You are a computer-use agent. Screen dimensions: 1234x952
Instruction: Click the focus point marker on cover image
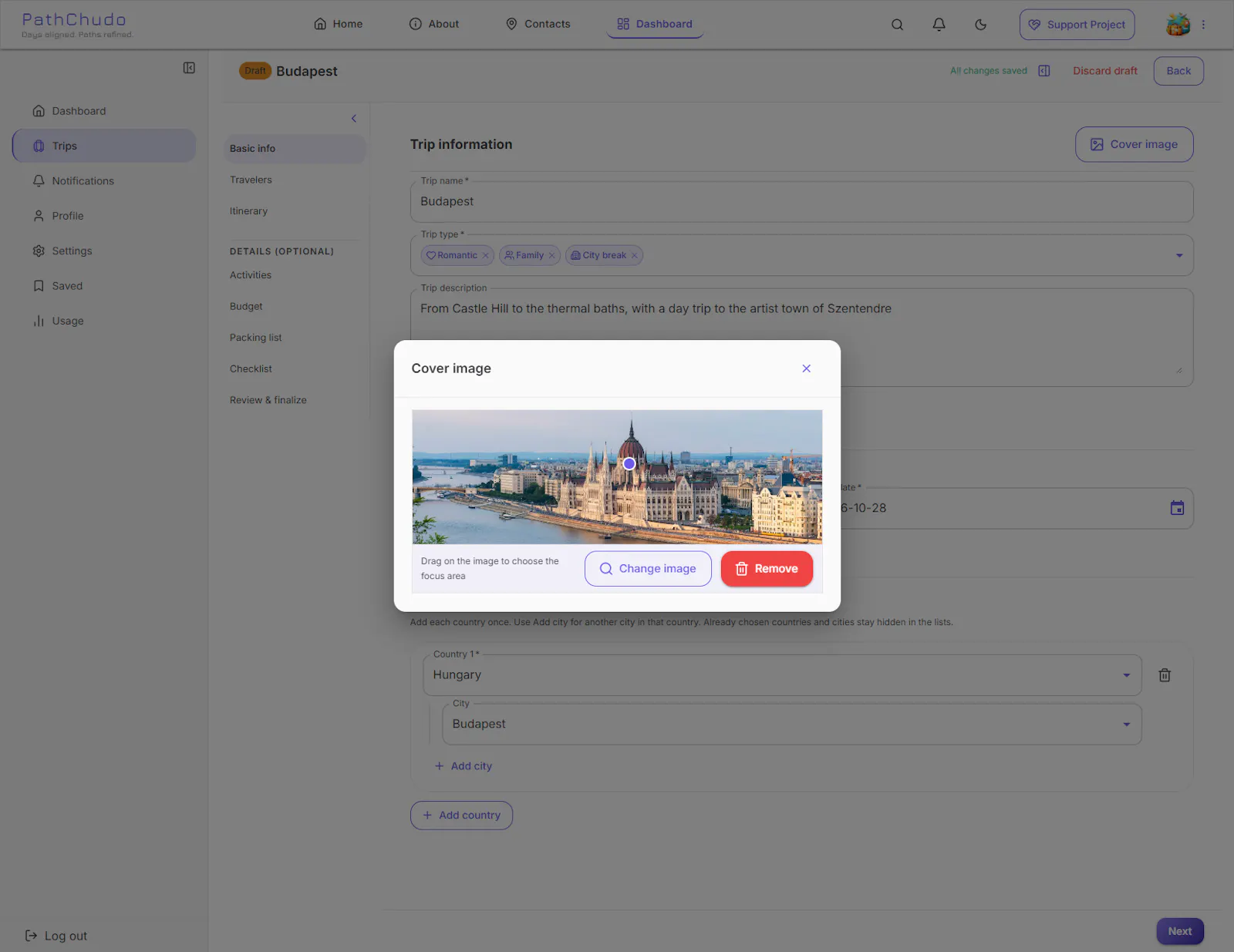pyautogui.click(x=629, y=464)
